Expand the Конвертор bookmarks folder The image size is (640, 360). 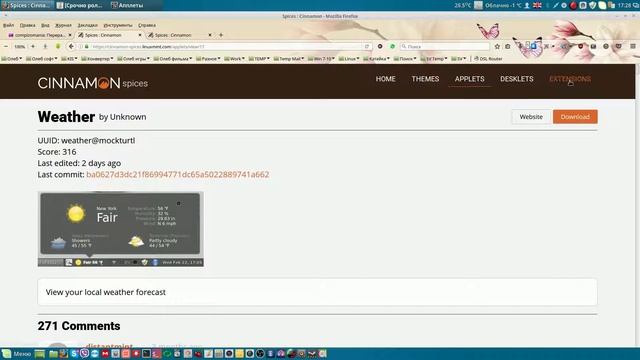coord(97,59)
